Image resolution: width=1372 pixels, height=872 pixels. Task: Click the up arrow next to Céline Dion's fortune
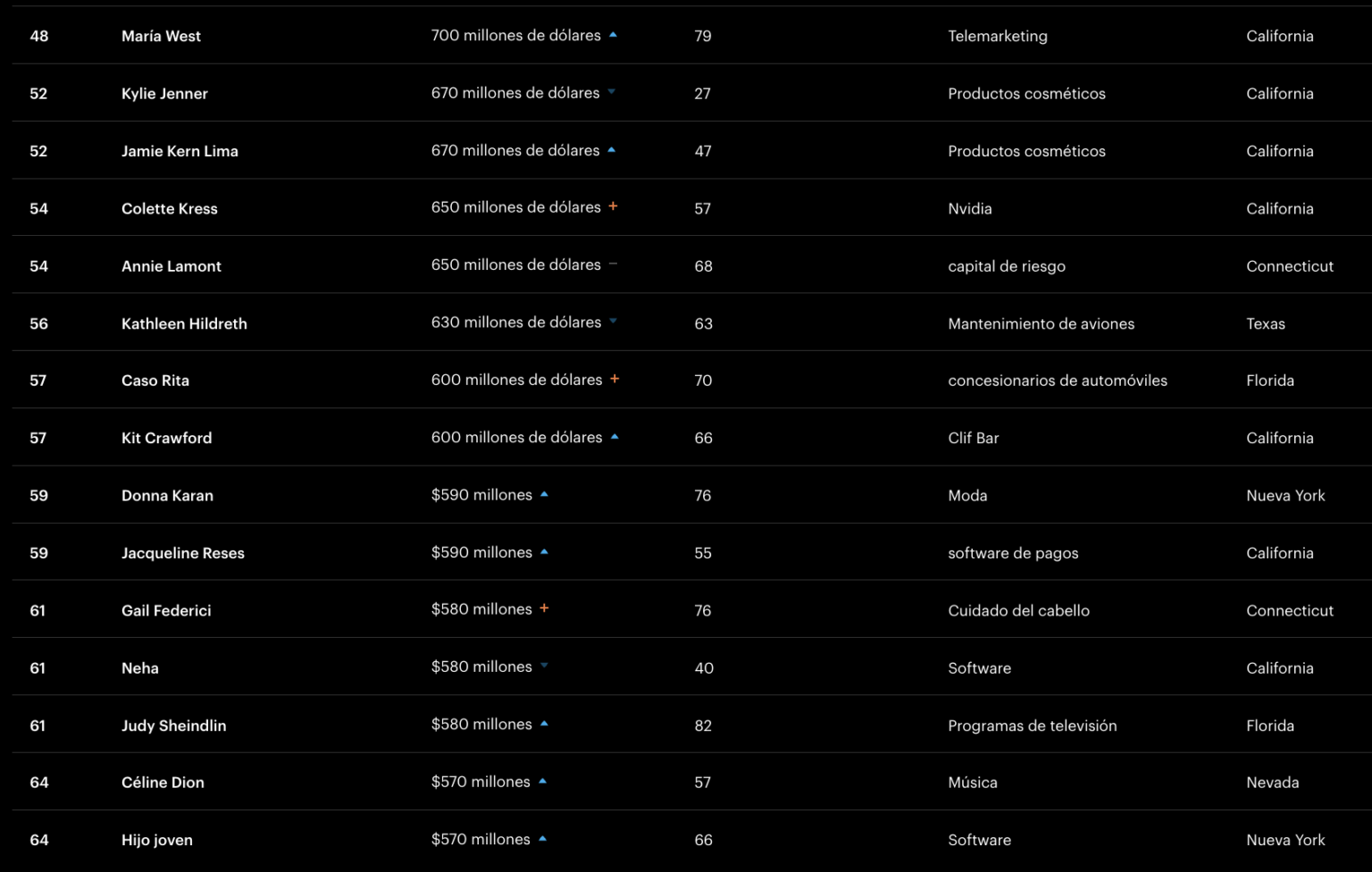tap(542, 781)
